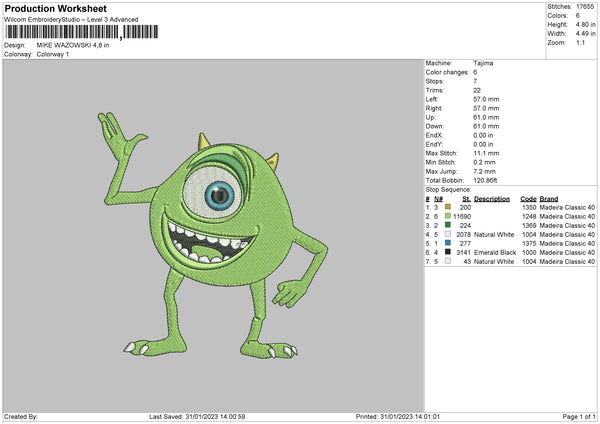
Task: Click the gold thread swatch in row 1
Action: [448, 207]
